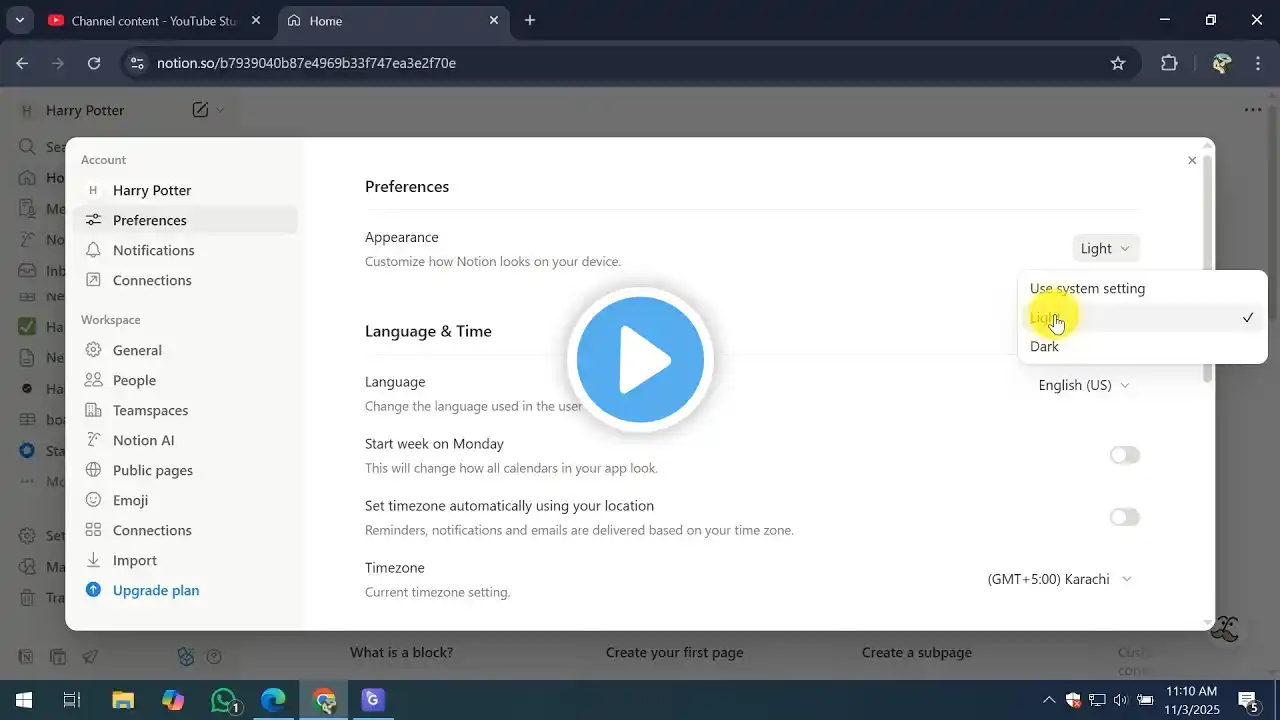Click the paper plane icon at sidebar bottom
1280x720 pixels.
[x=90, y=657]
